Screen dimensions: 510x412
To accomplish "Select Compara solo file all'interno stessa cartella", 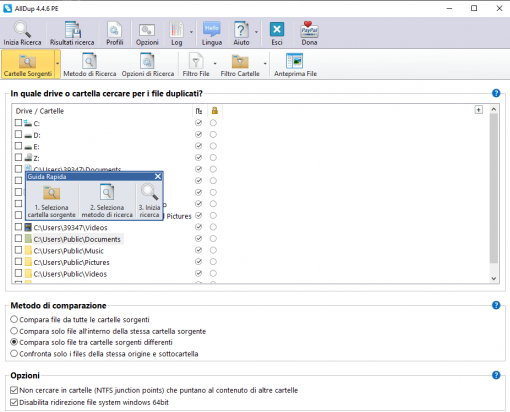I will pyautogui.click(x=14, y=331).
